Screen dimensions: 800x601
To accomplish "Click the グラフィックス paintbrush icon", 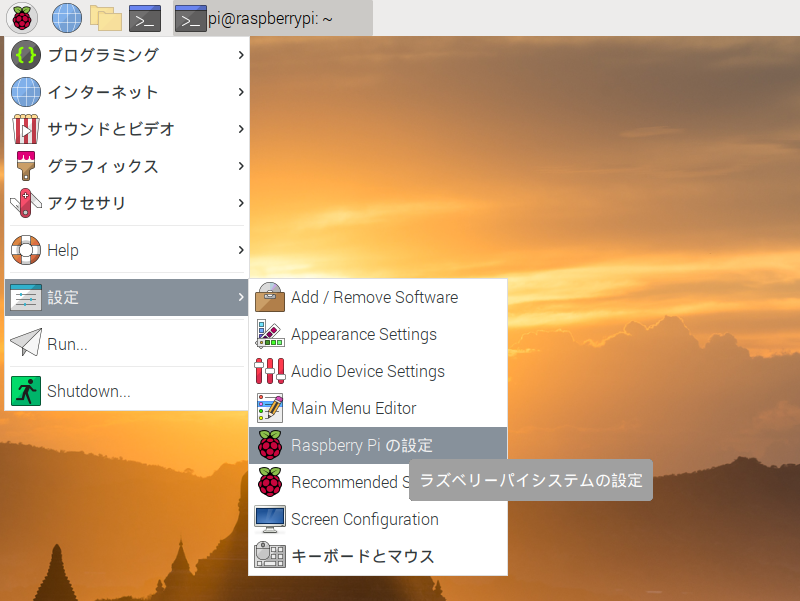I will tap(26, 166).
